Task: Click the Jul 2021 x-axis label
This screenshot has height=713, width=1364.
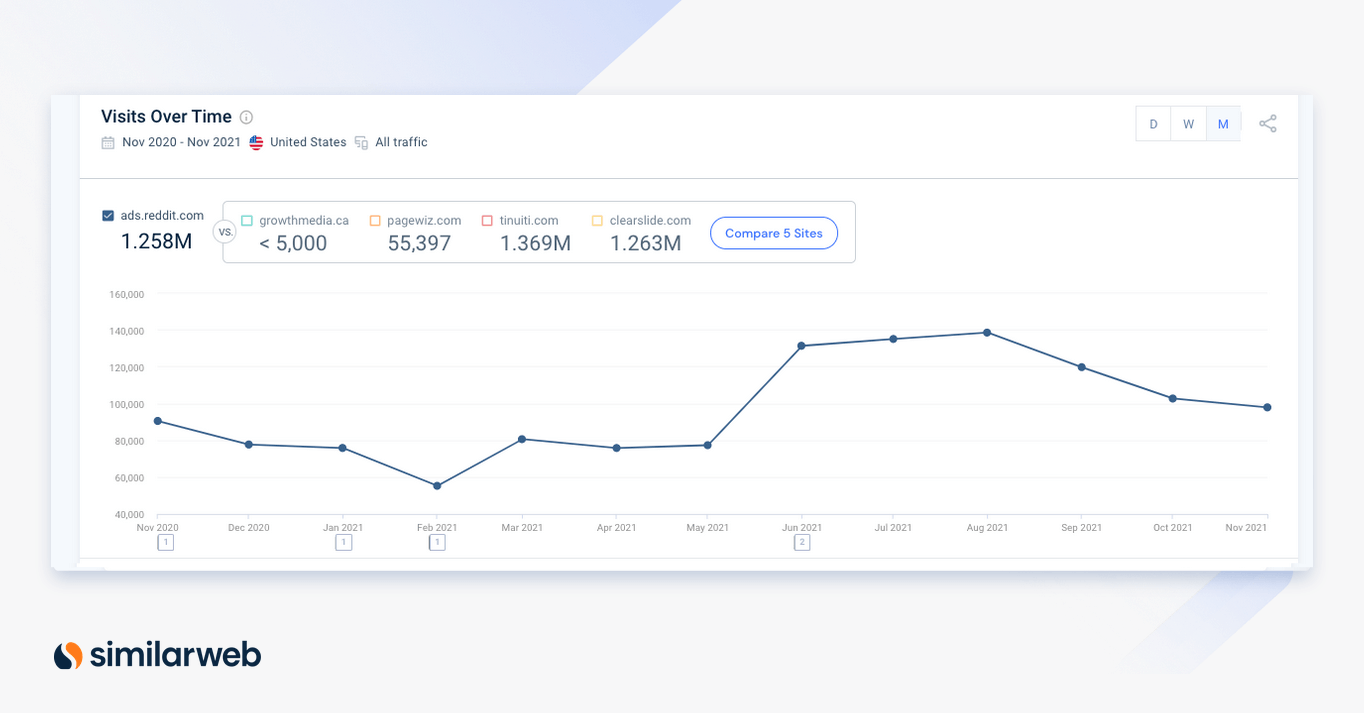Action: coord(893,527)
